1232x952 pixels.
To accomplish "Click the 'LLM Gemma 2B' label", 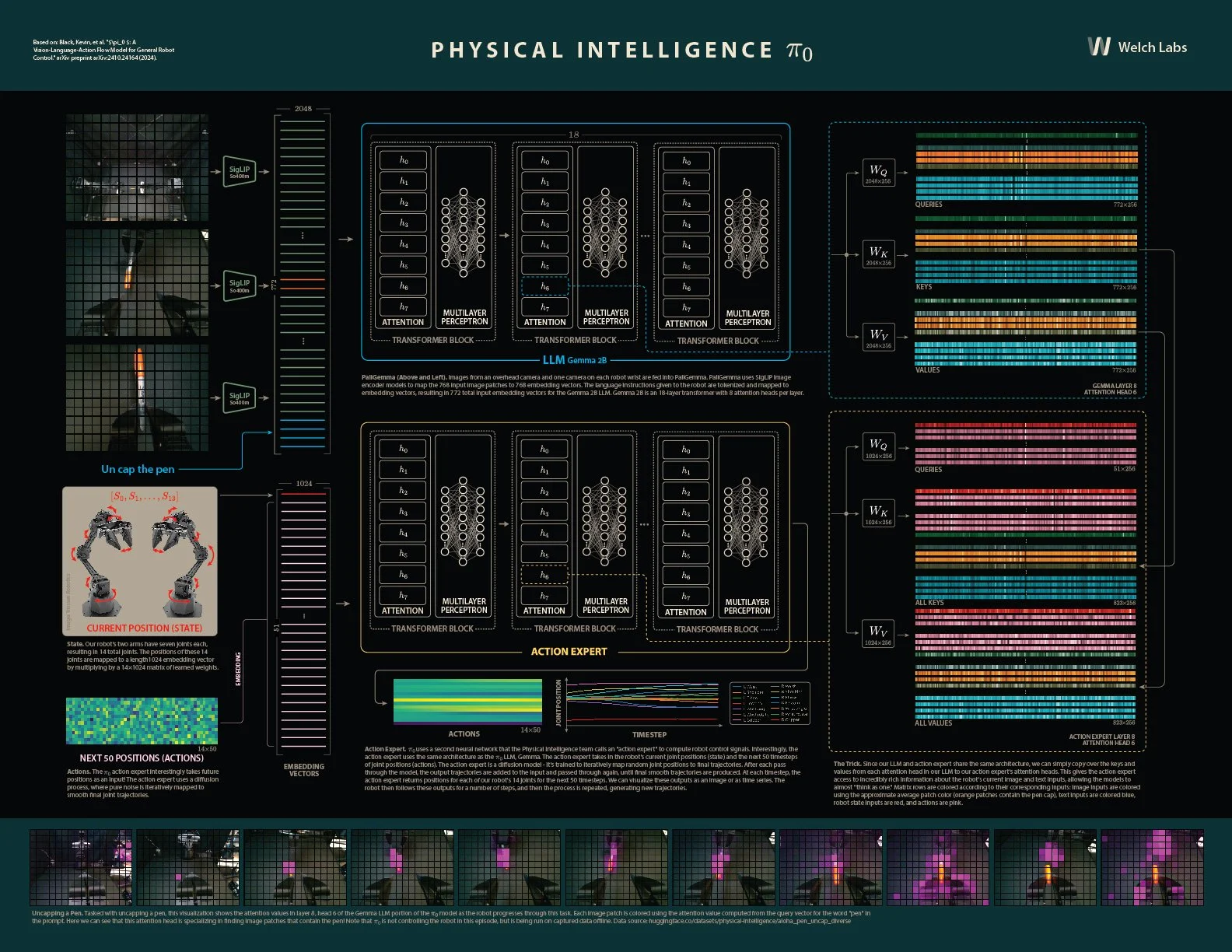I will click(575, 360).
